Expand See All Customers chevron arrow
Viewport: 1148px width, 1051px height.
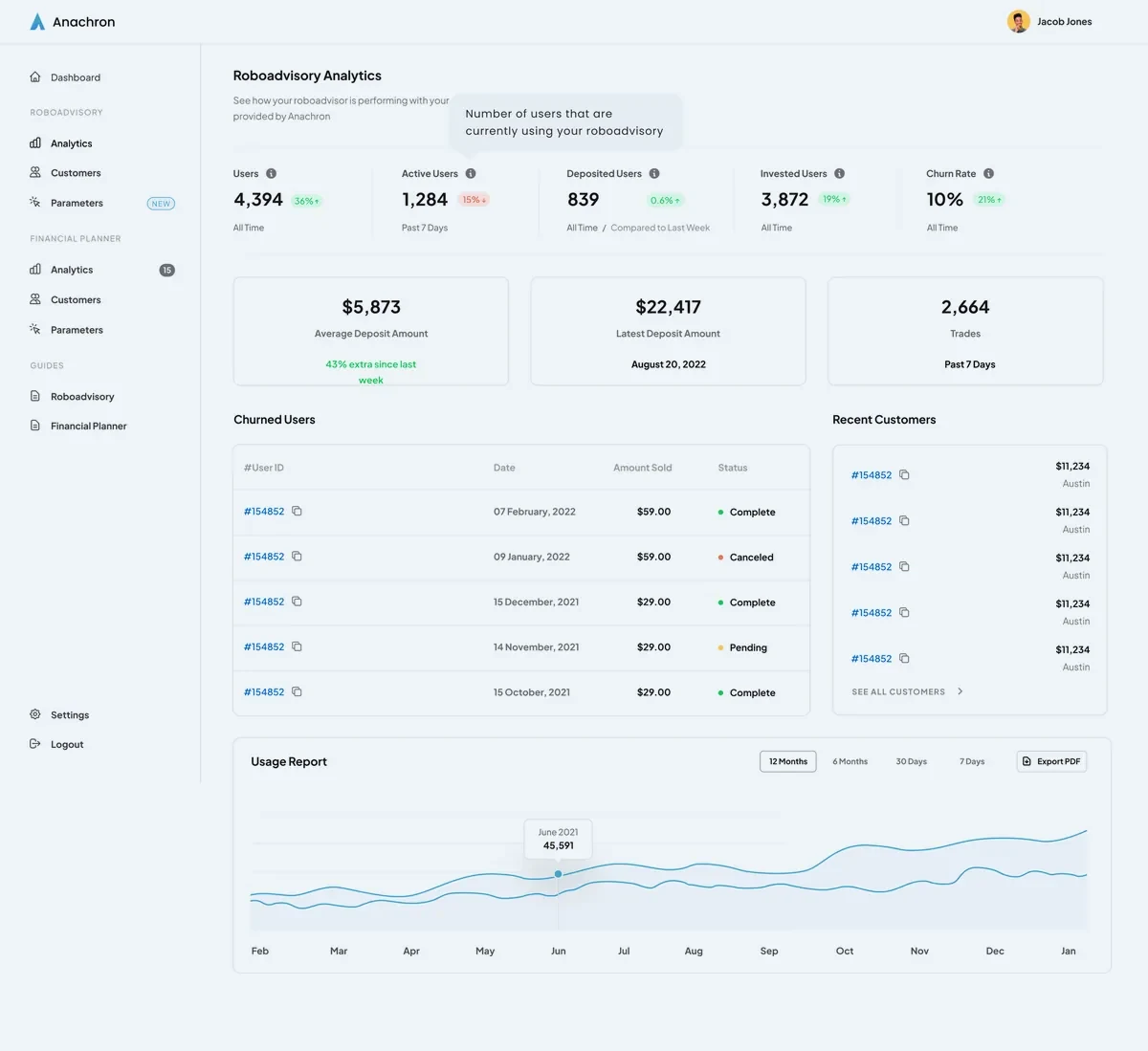click(960, 691)
